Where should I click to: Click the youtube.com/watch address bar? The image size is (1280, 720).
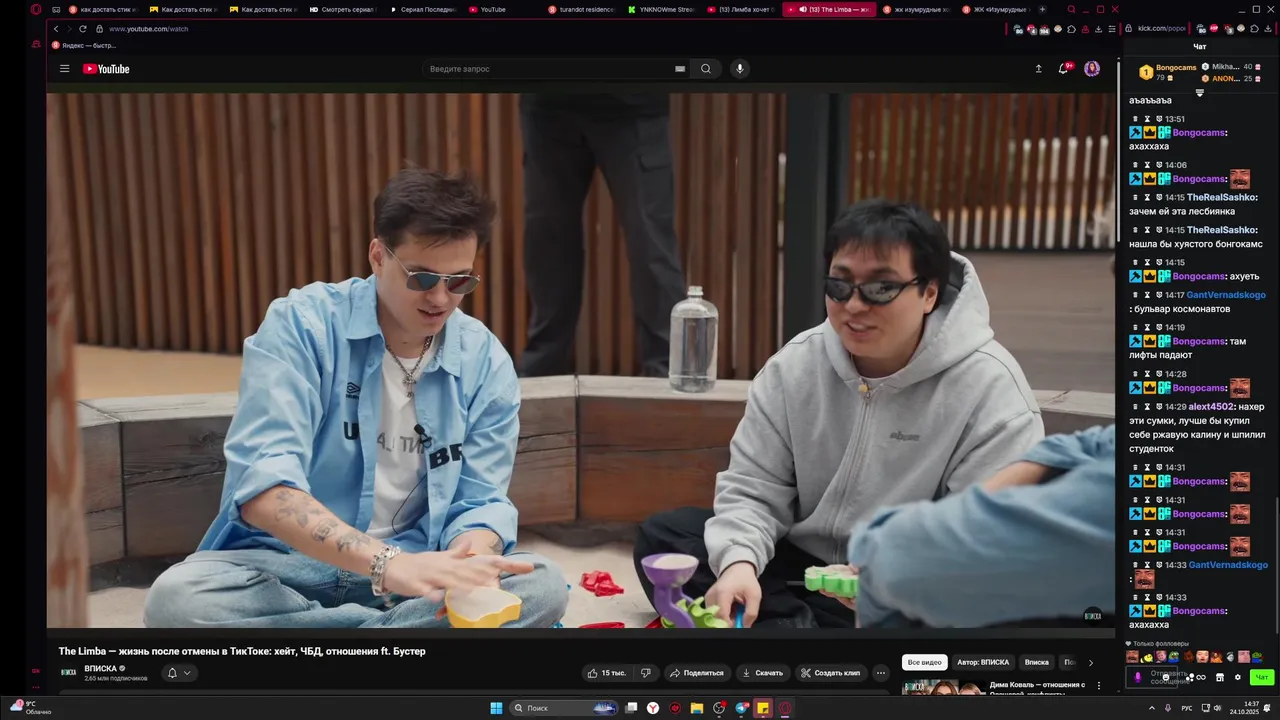pos(148,29)
